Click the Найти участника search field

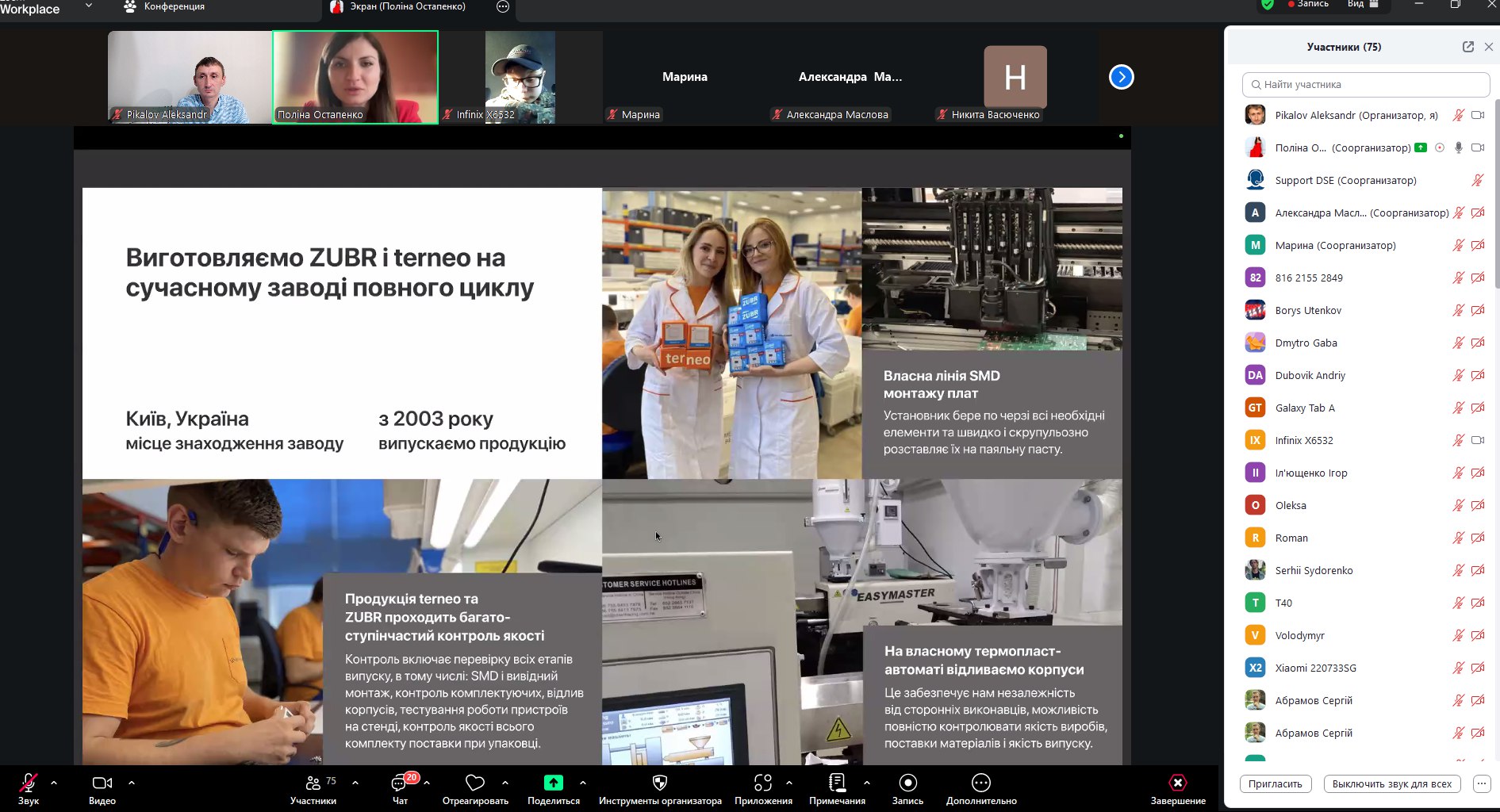pos(1365,84)
